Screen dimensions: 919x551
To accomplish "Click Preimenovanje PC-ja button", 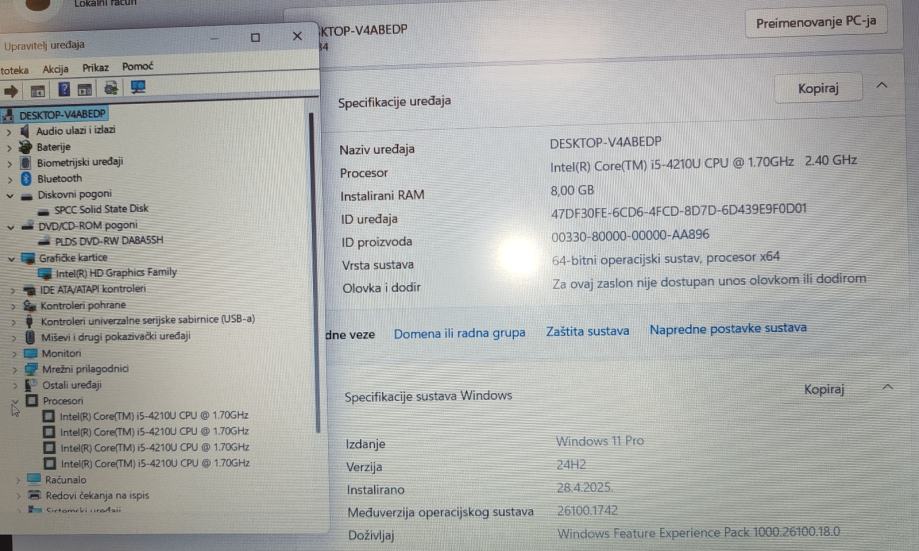I will click(x=816, y=23).
